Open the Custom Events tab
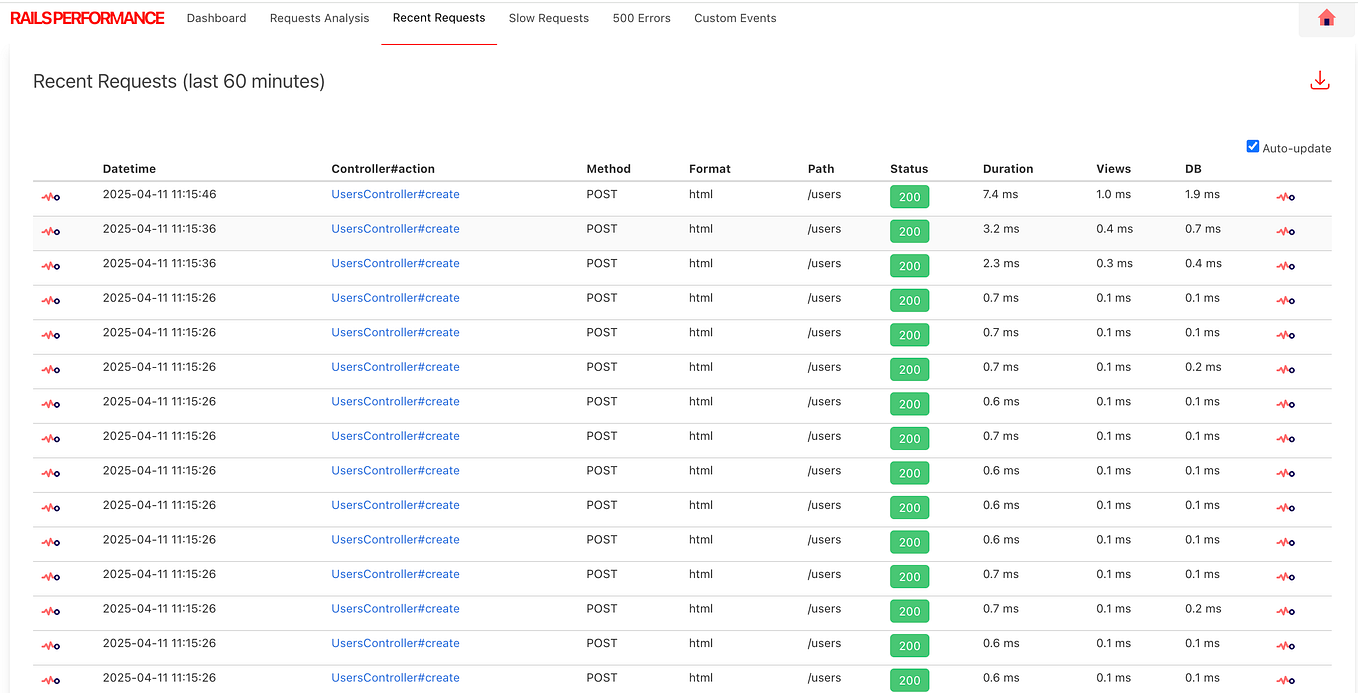The height and width of the screenshot is (693, 1358). tap(735, 18)
